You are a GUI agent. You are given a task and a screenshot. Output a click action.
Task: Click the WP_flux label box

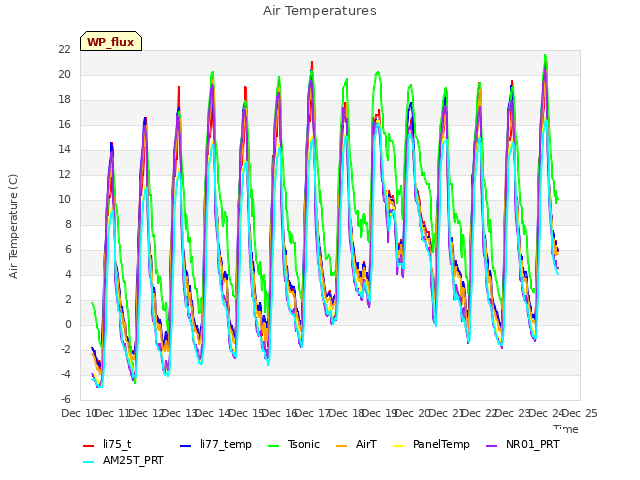coord(111,41)
